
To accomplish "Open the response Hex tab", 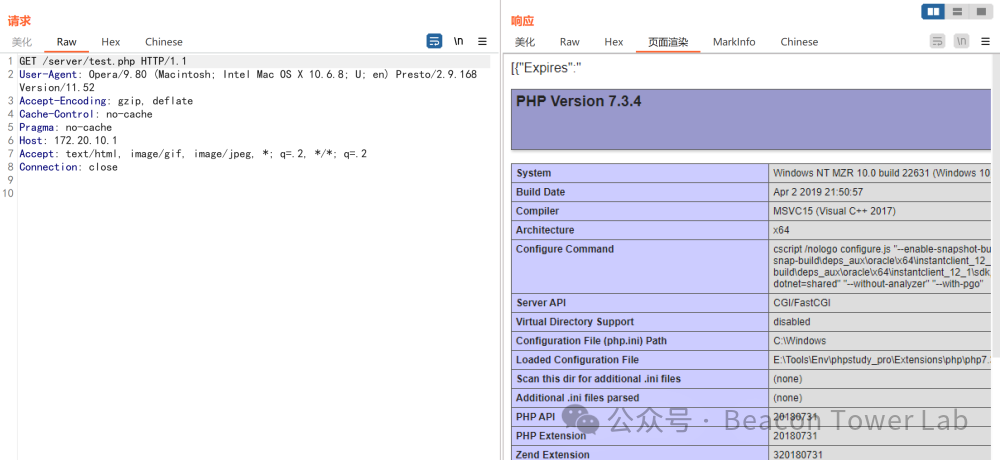I will (614, 42).
